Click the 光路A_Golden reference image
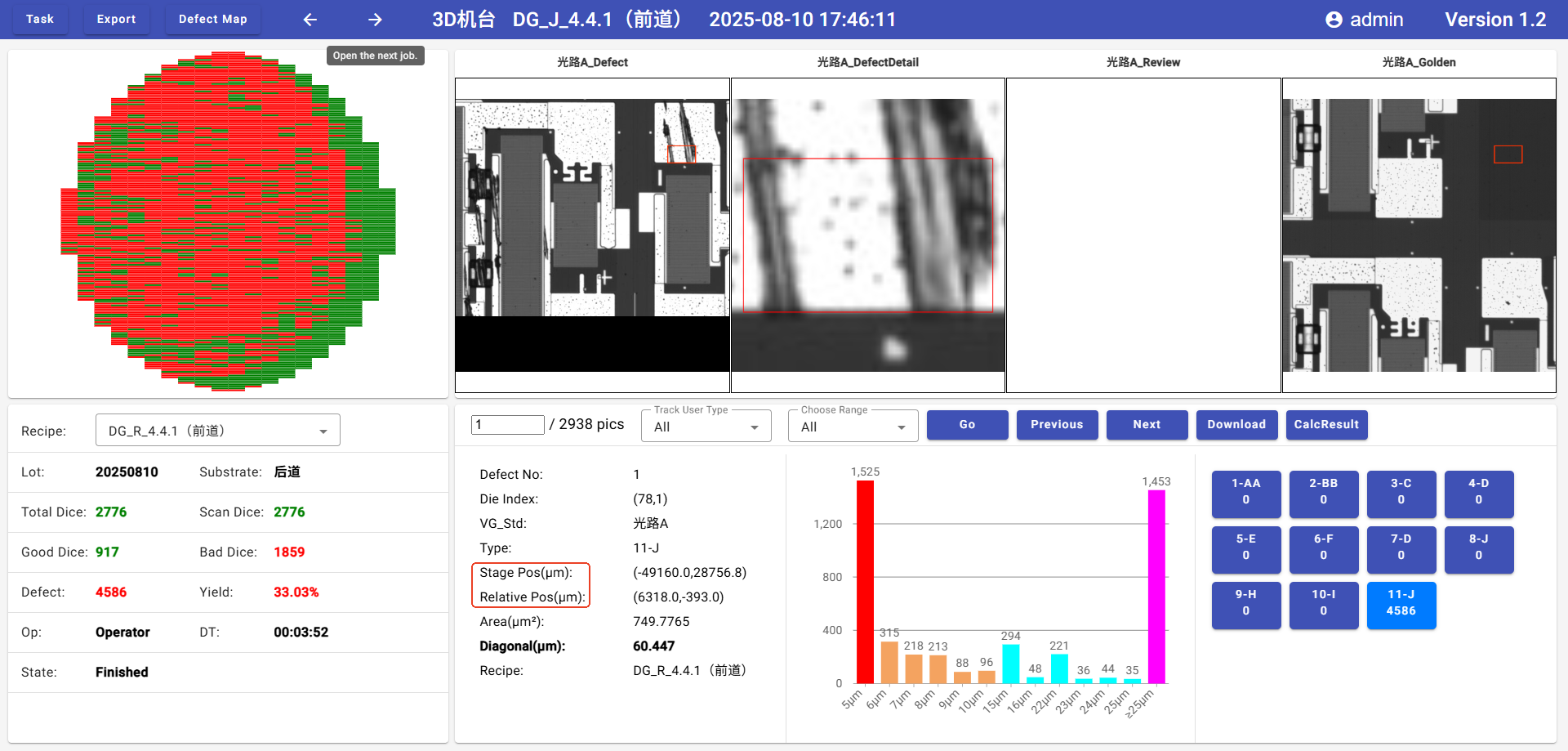The image size is (1568, 751). coord(1419,235)
